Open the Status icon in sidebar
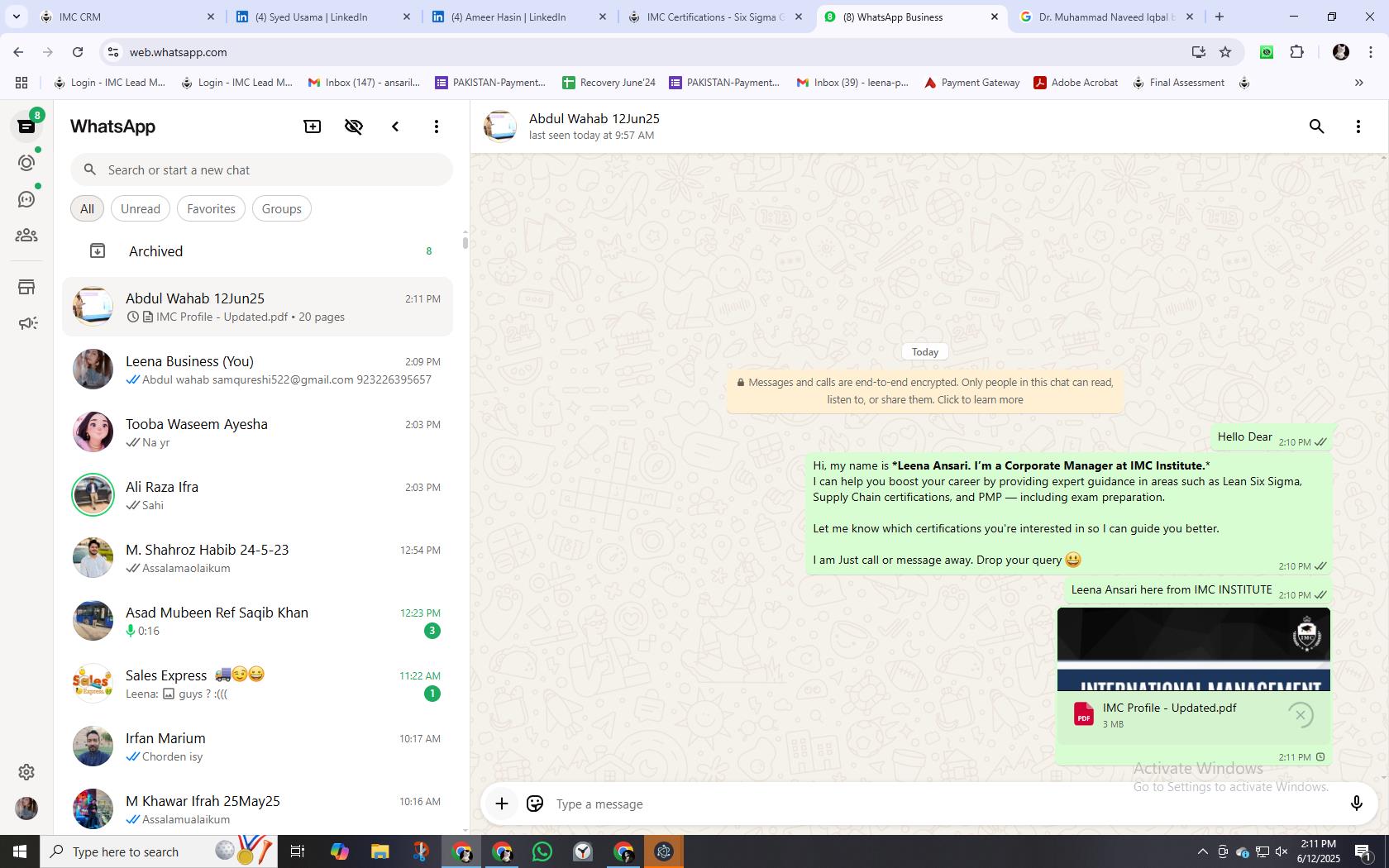The image size is (1389, 868). pos(26,163)
